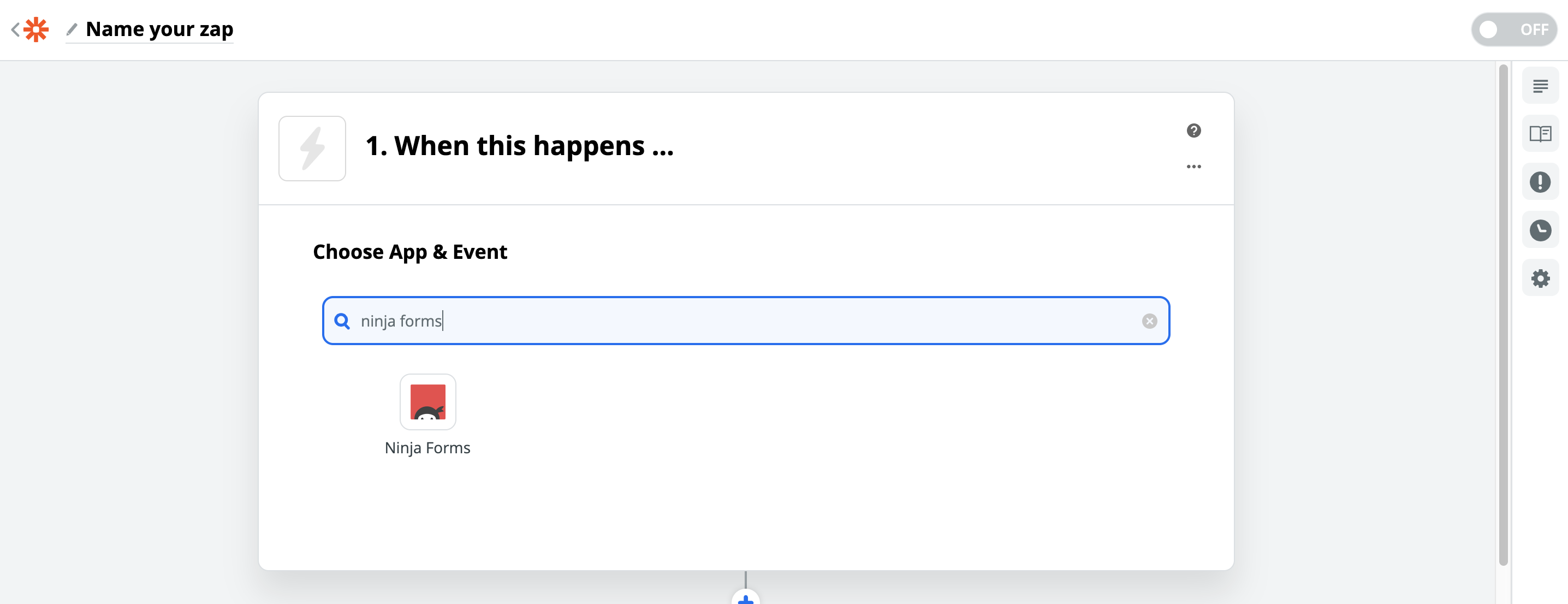Add a step with plus button

(x=746, y=598)
